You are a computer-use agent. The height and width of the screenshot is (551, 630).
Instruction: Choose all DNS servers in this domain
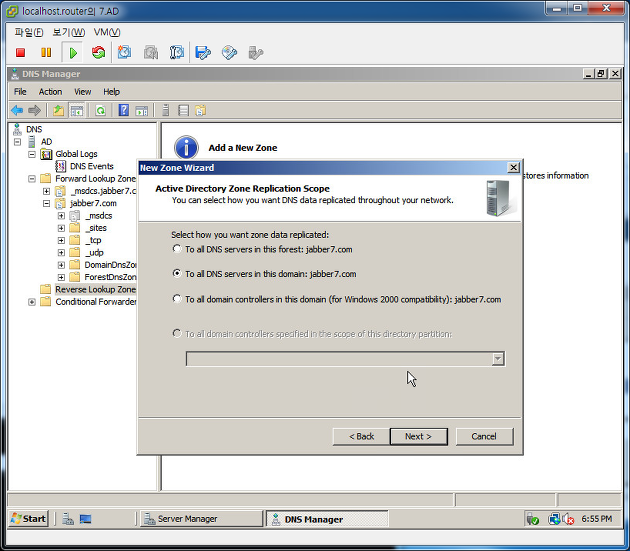point(177,274)
